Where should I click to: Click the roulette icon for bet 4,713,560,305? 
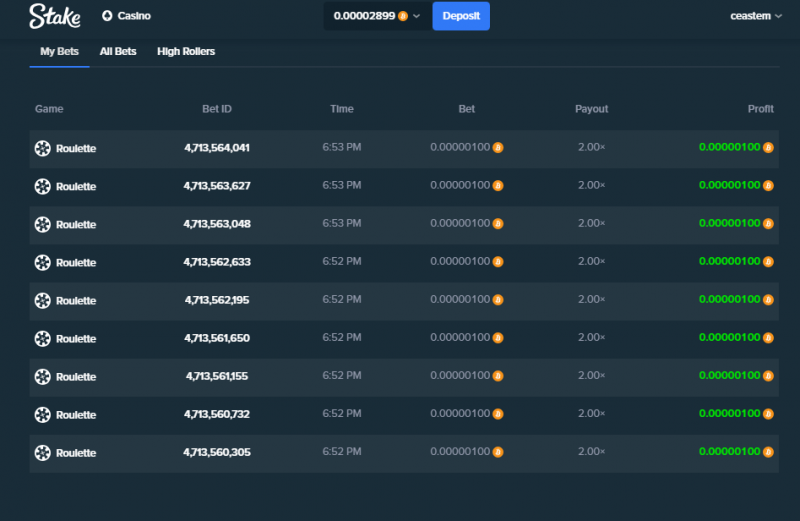[42, 453]
